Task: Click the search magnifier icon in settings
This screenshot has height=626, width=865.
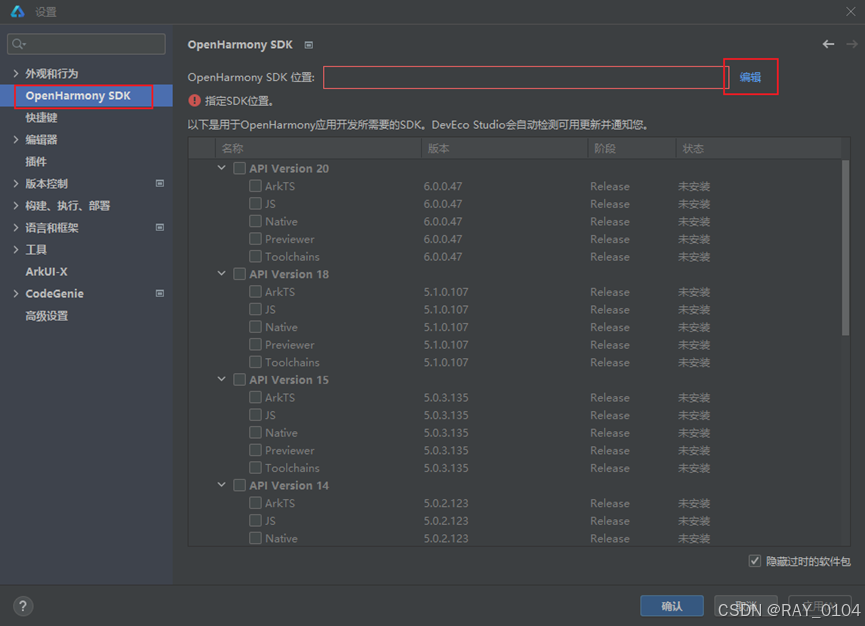Action: tap(18, 44)
